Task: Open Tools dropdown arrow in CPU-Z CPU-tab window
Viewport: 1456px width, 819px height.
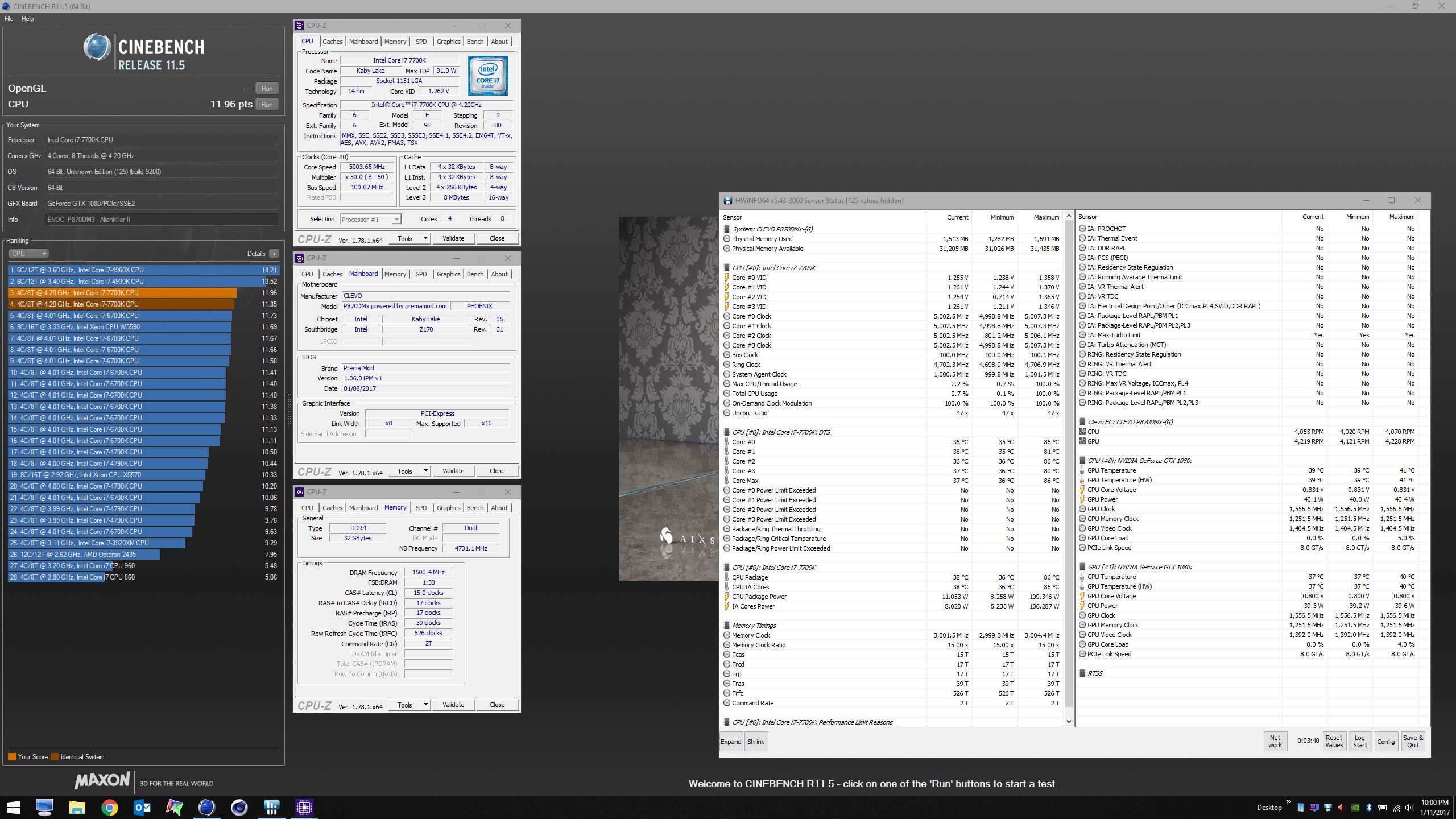Action: coord(425,238)
